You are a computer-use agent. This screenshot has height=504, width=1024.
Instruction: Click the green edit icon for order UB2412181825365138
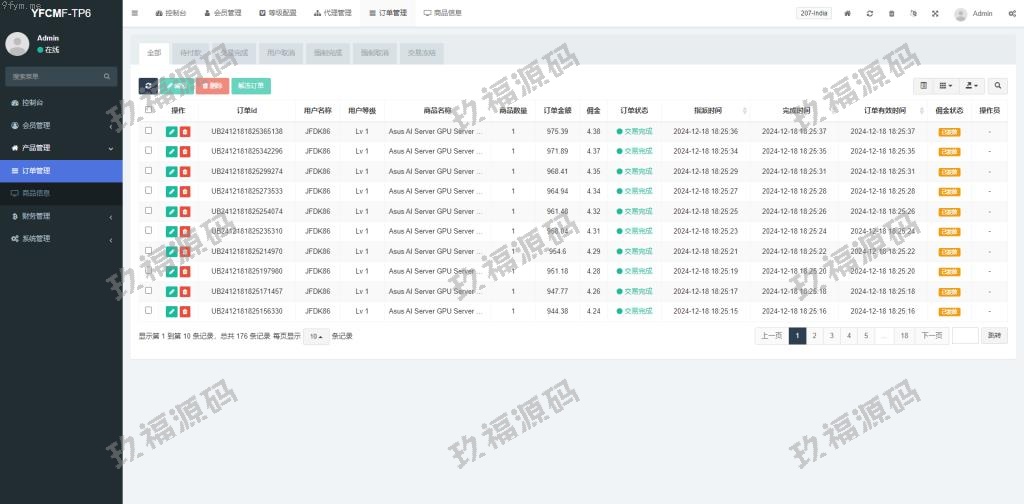172,131
